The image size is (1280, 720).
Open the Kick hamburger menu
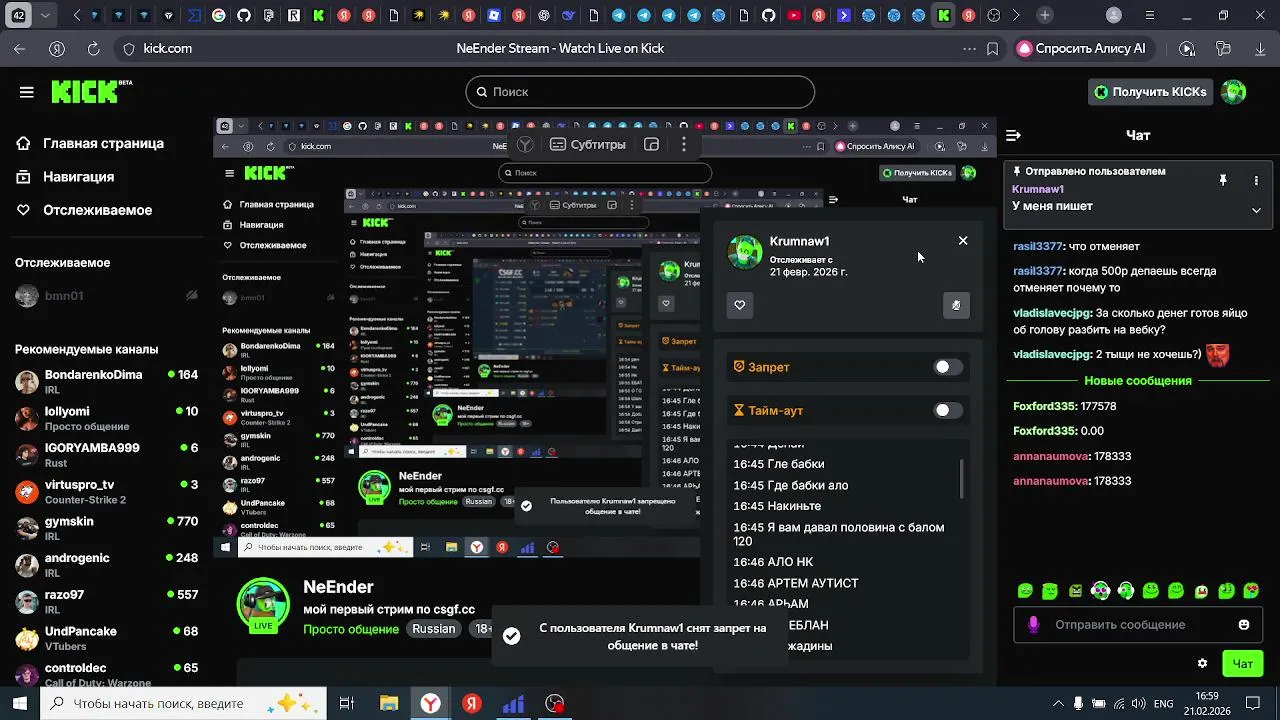(26, 92)
